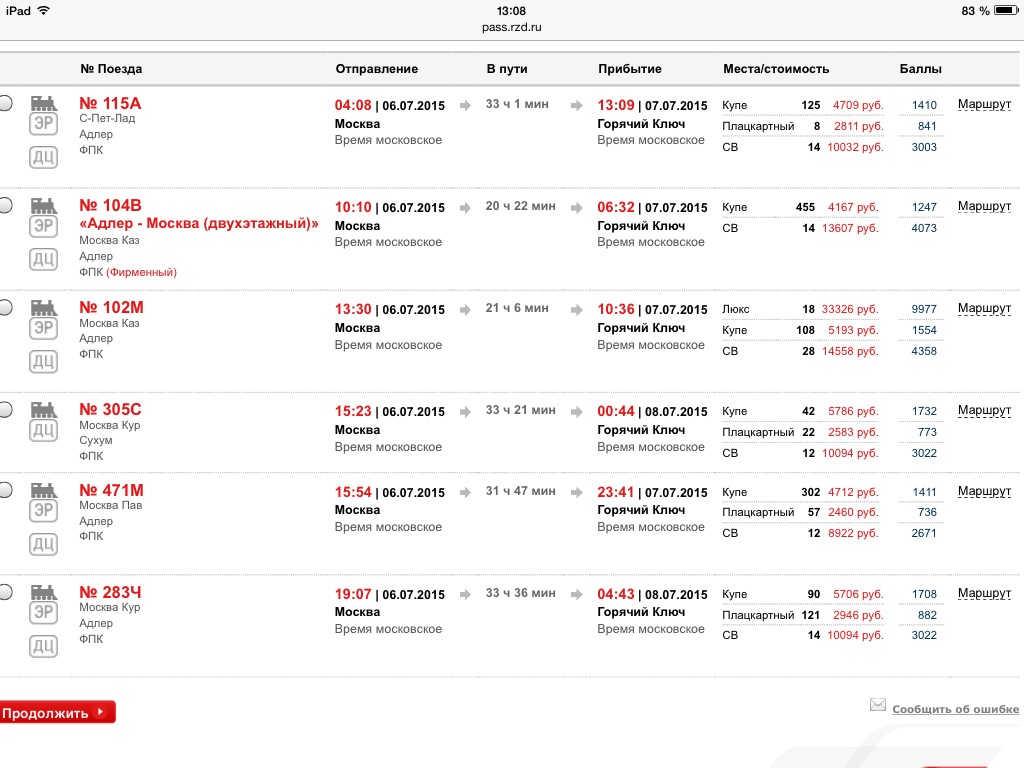Sort by Отправление column header
1024x768 pixels.
click(x=376, y=69)
